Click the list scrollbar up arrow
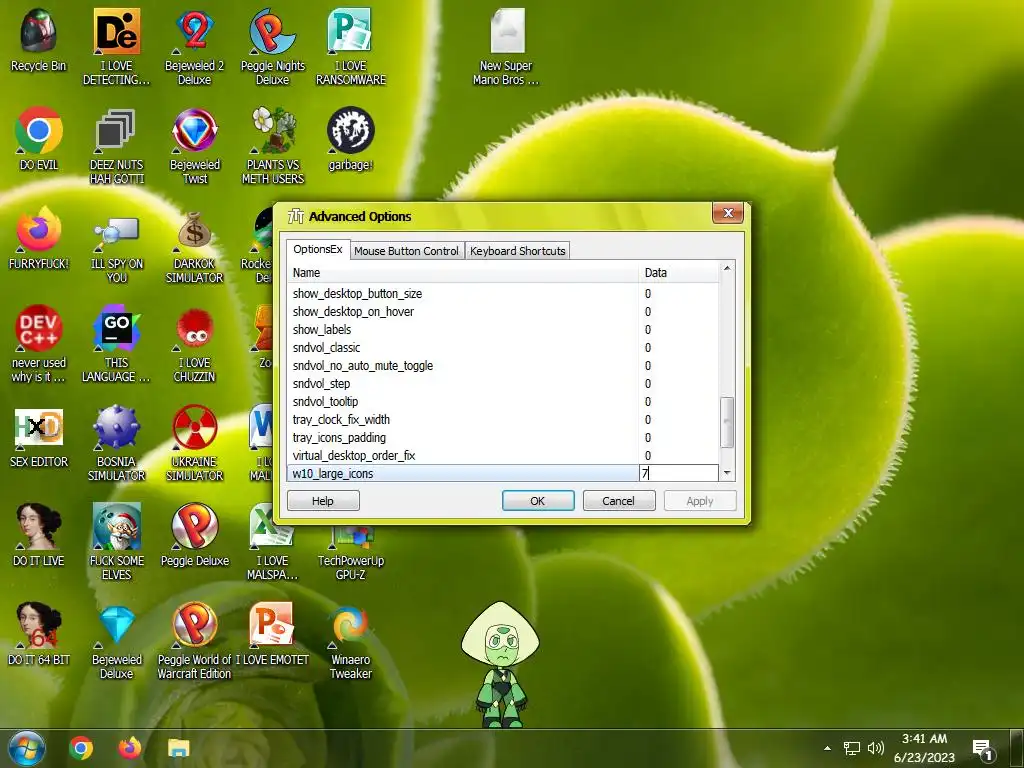Viewport: 1024px width, 768px height. (x=727, y=268)
